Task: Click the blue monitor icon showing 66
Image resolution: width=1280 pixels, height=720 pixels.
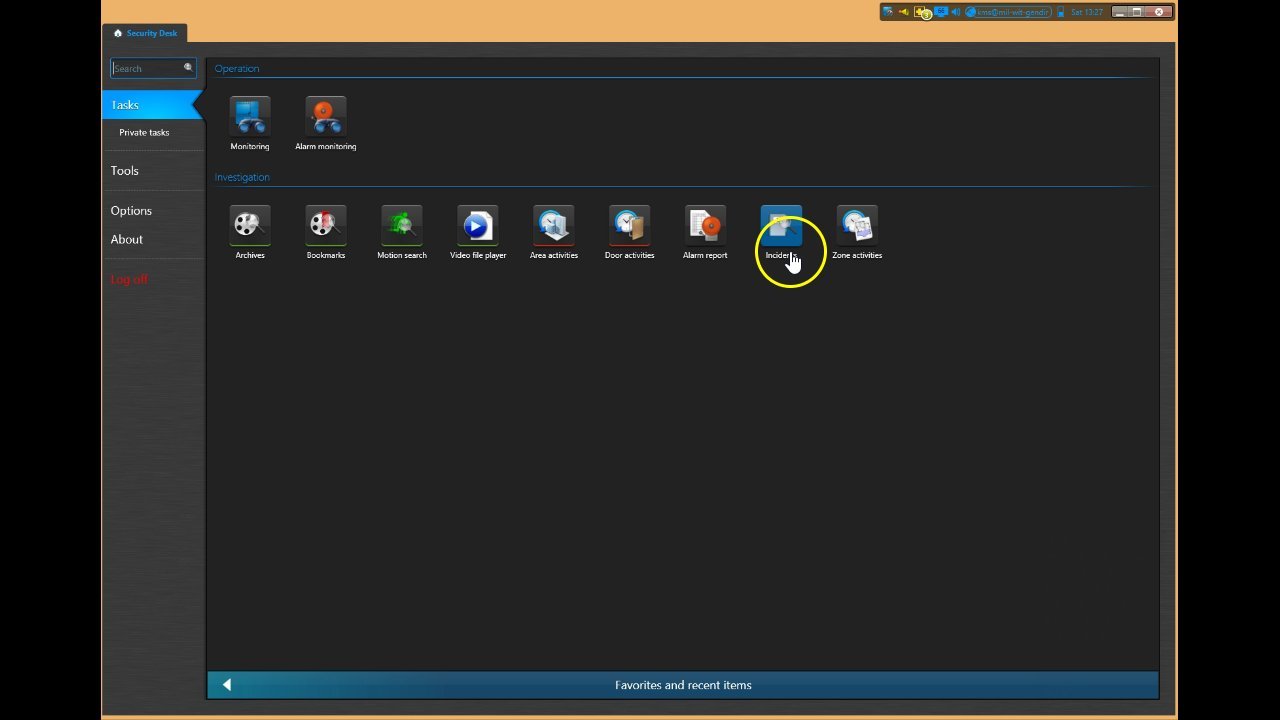Action: 941,12
